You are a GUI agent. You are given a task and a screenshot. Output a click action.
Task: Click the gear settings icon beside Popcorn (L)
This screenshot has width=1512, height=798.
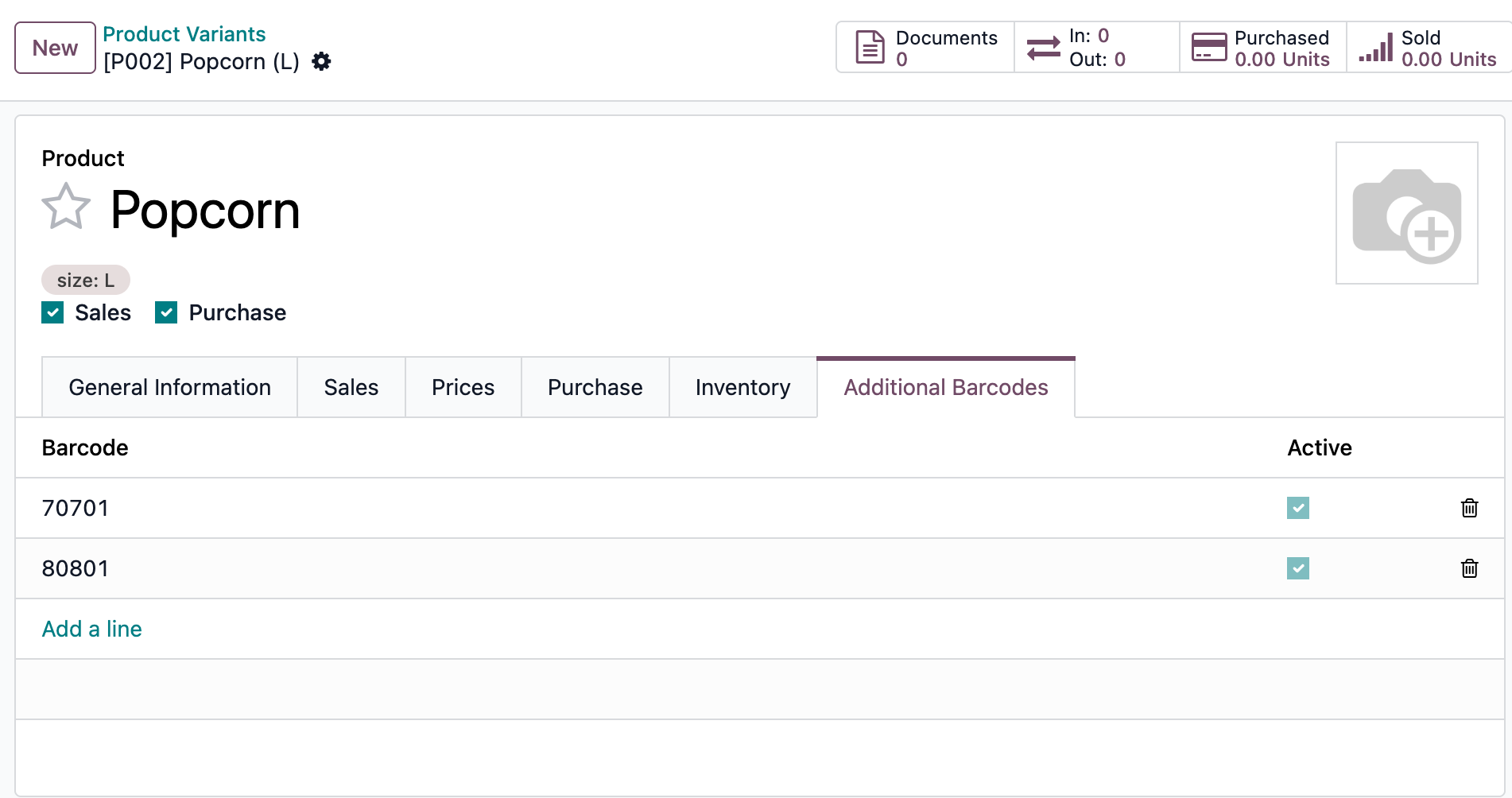pyautogui.click(x=321, y=61)
